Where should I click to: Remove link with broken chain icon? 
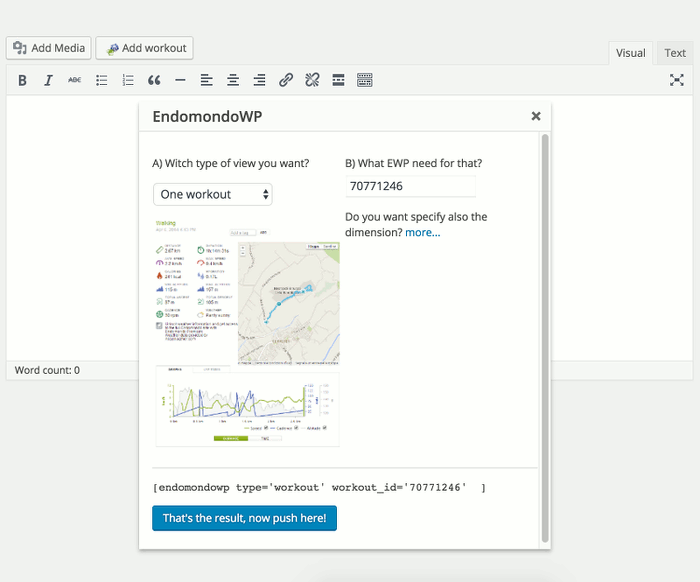tap(312, 80)
